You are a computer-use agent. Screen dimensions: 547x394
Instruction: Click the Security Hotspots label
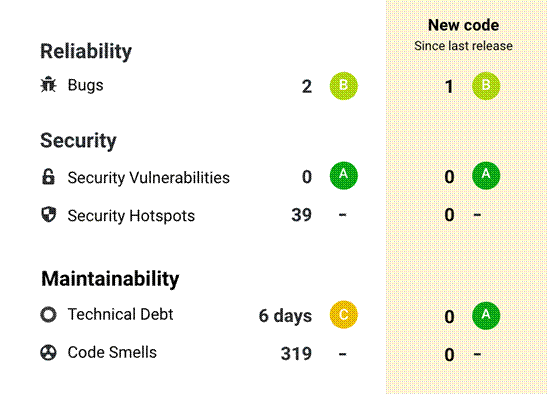(x=131, y=216)
